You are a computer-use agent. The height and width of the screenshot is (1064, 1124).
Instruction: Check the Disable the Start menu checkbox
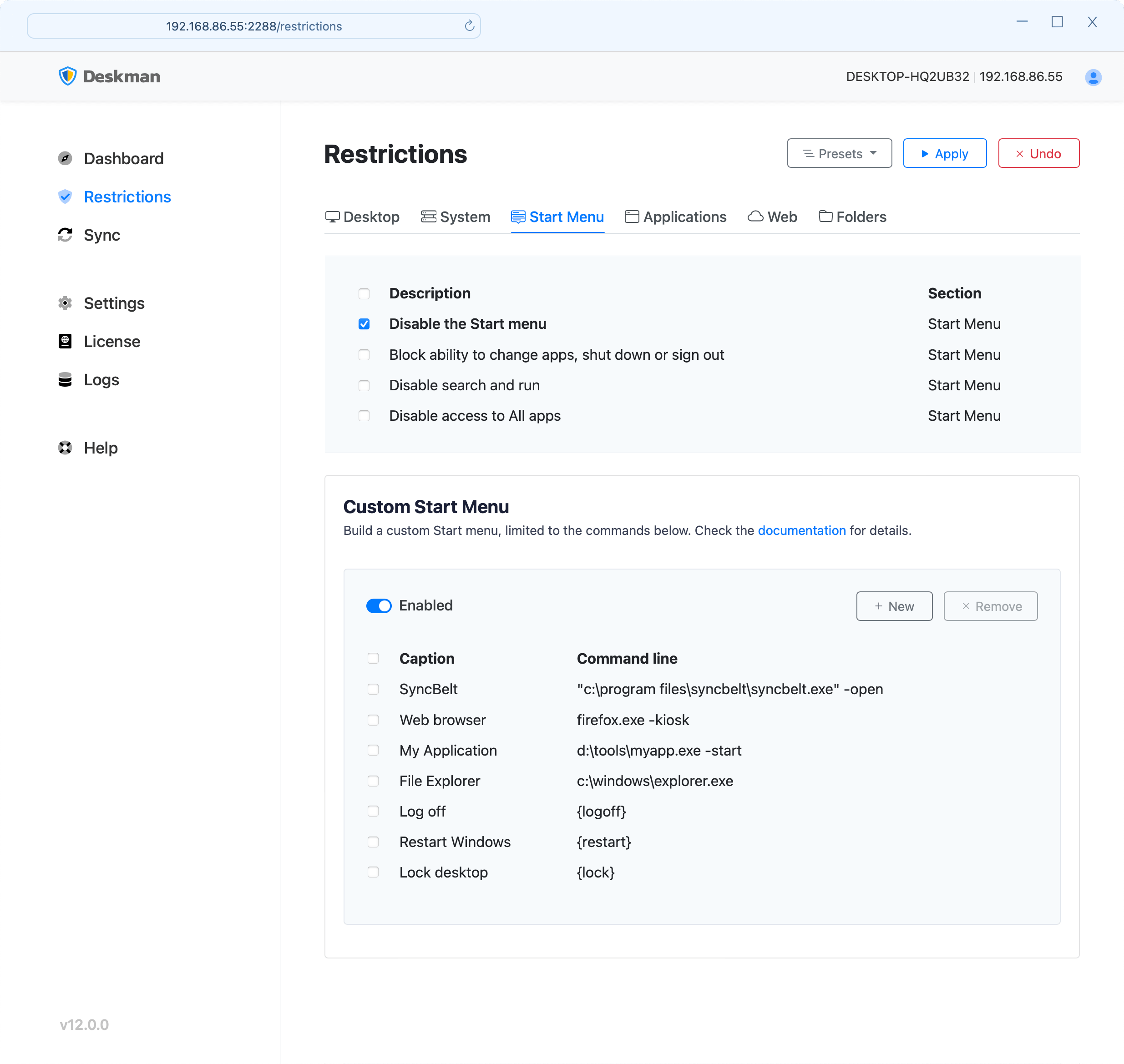(363, 323)
